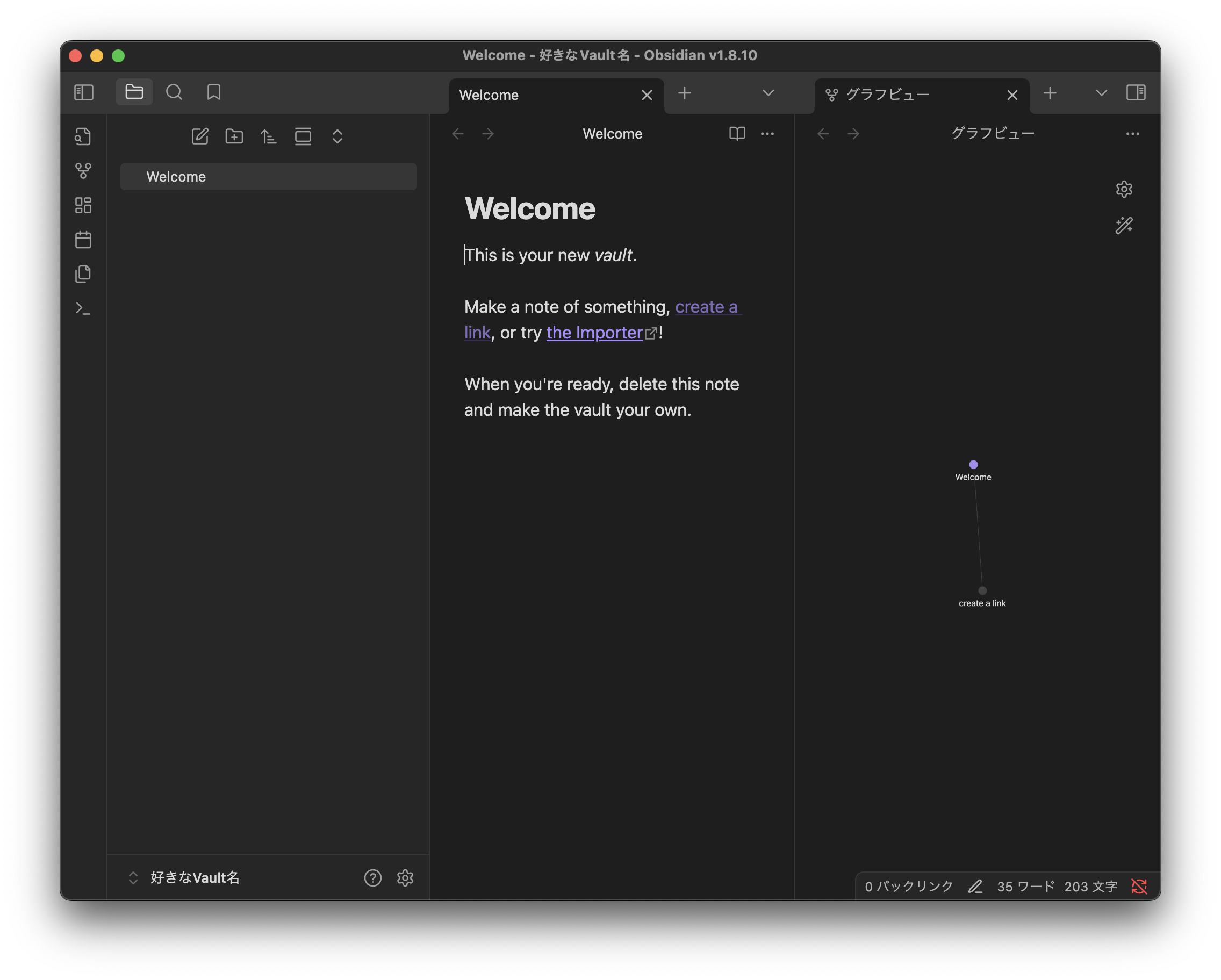Screen dimensions: 1221x980
Task: Switch to the Welcome tab
Action: pyautogui.click(x=544, y=95)
